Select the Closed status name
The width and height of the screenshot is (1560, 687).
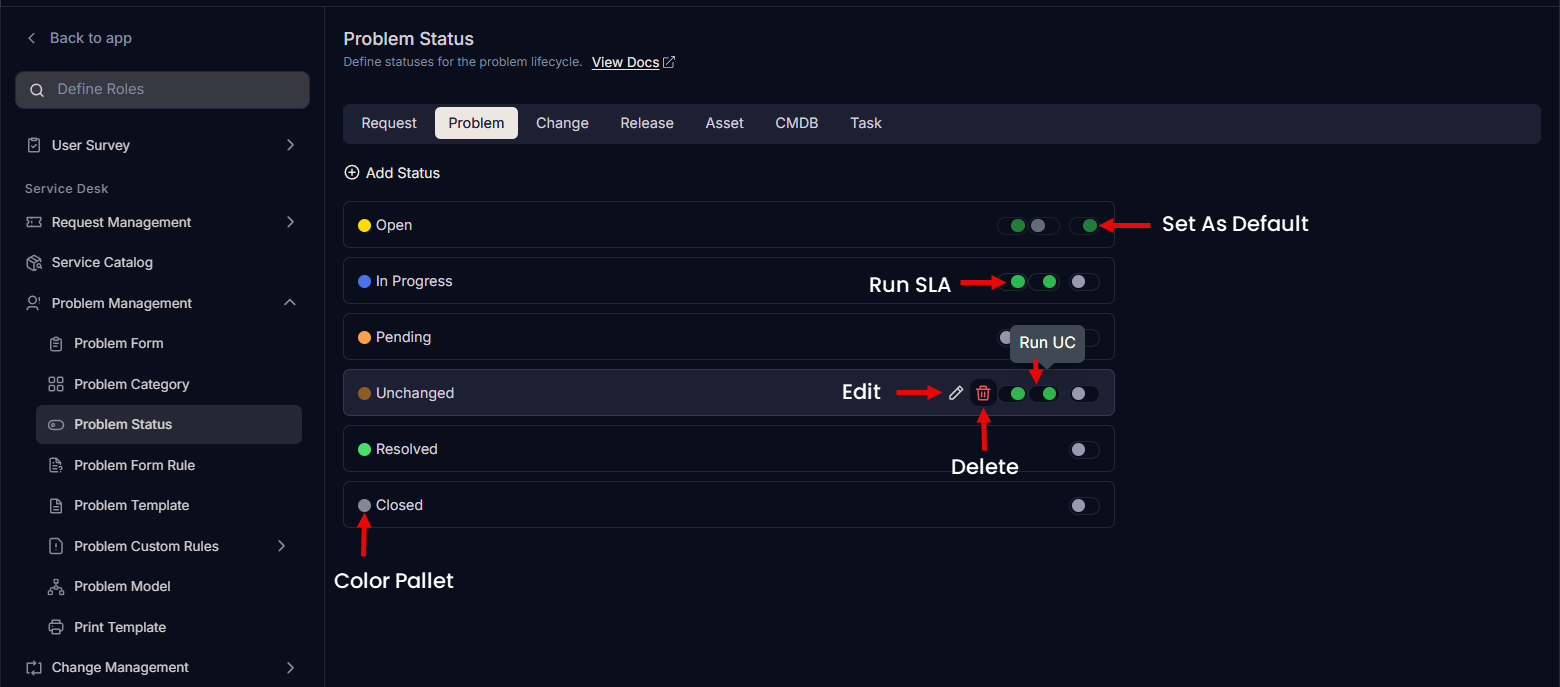tap(399, 505)
